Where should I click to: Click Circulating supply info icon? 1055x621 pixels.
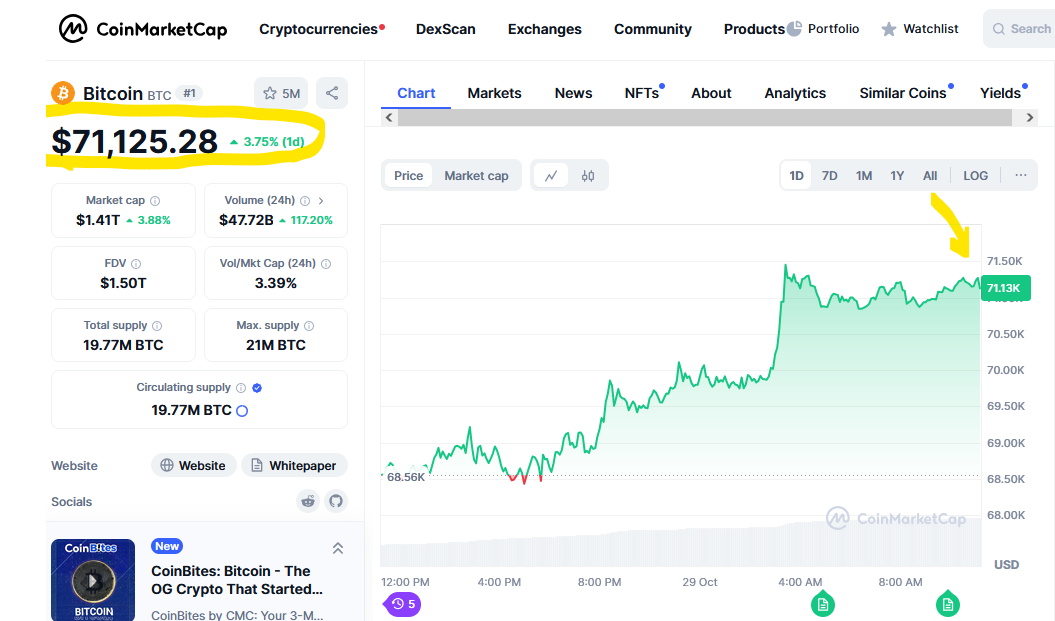241,388
